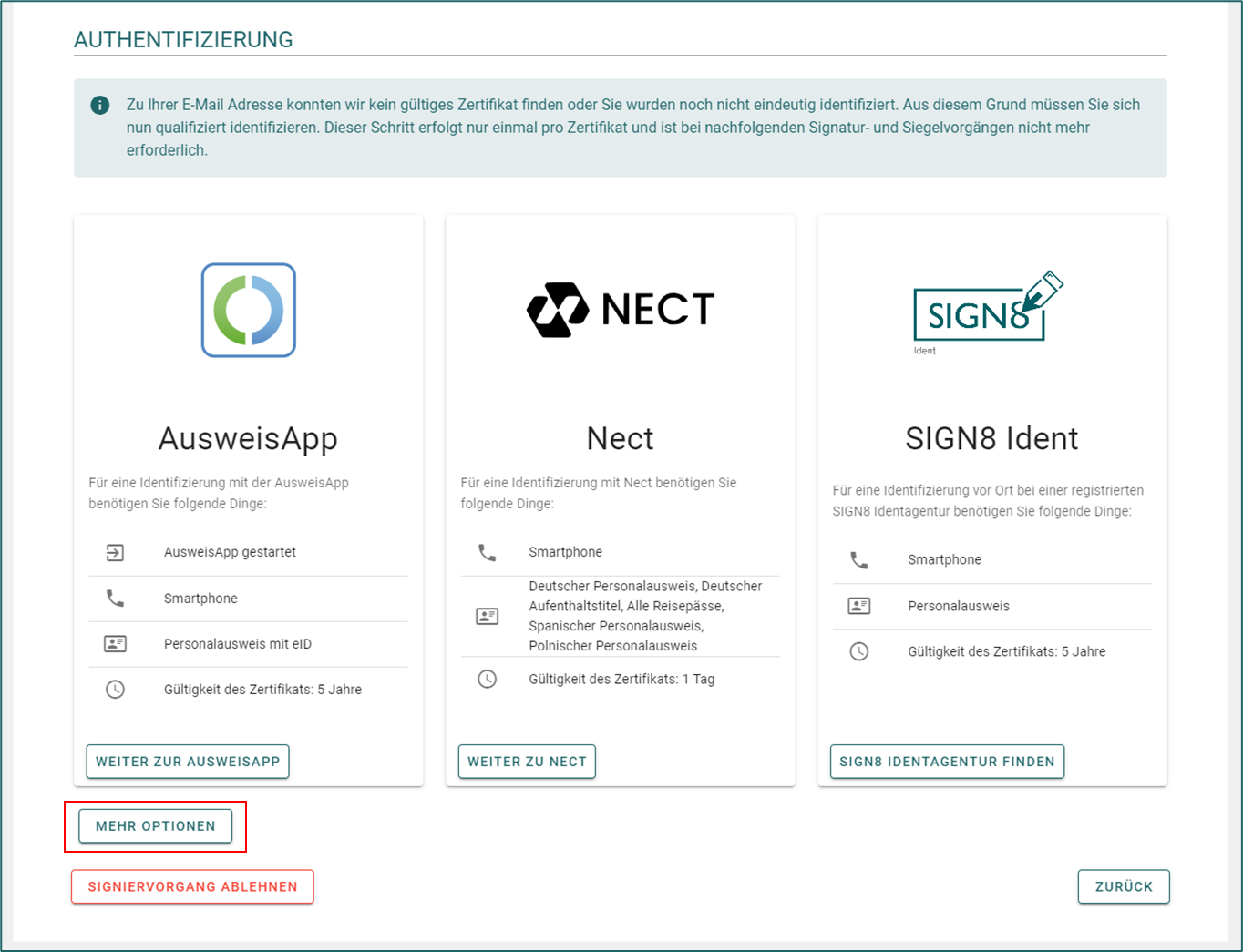Click Personalausweis text in SIGN8 Ident card
The height and width of the screenshot is (952, 1243).
959,606
